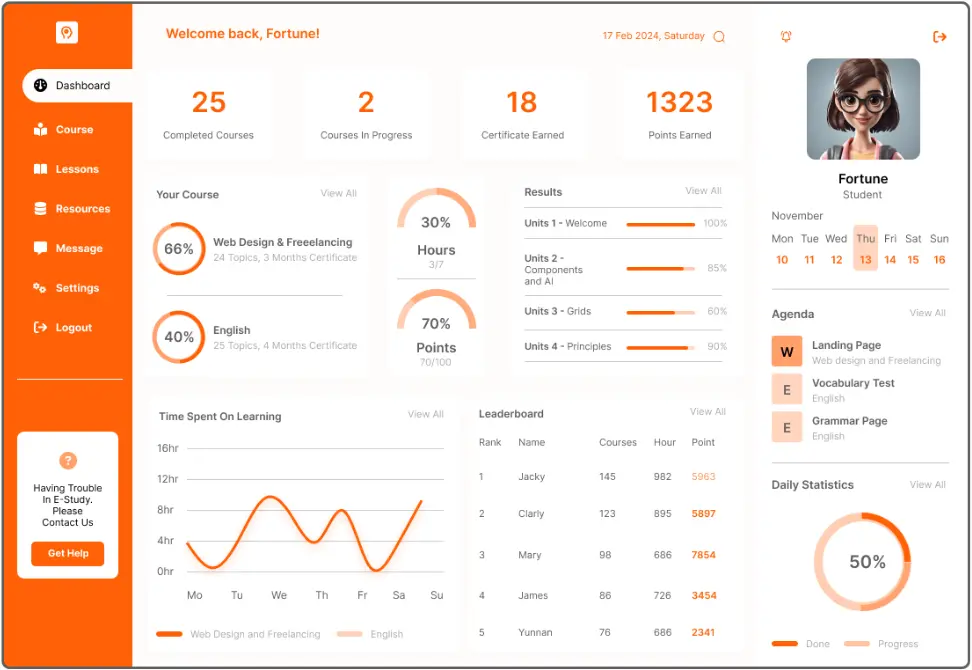Click the Vocabulary Test E badge
The image size is (972, 670).
[x=787, y=390]
